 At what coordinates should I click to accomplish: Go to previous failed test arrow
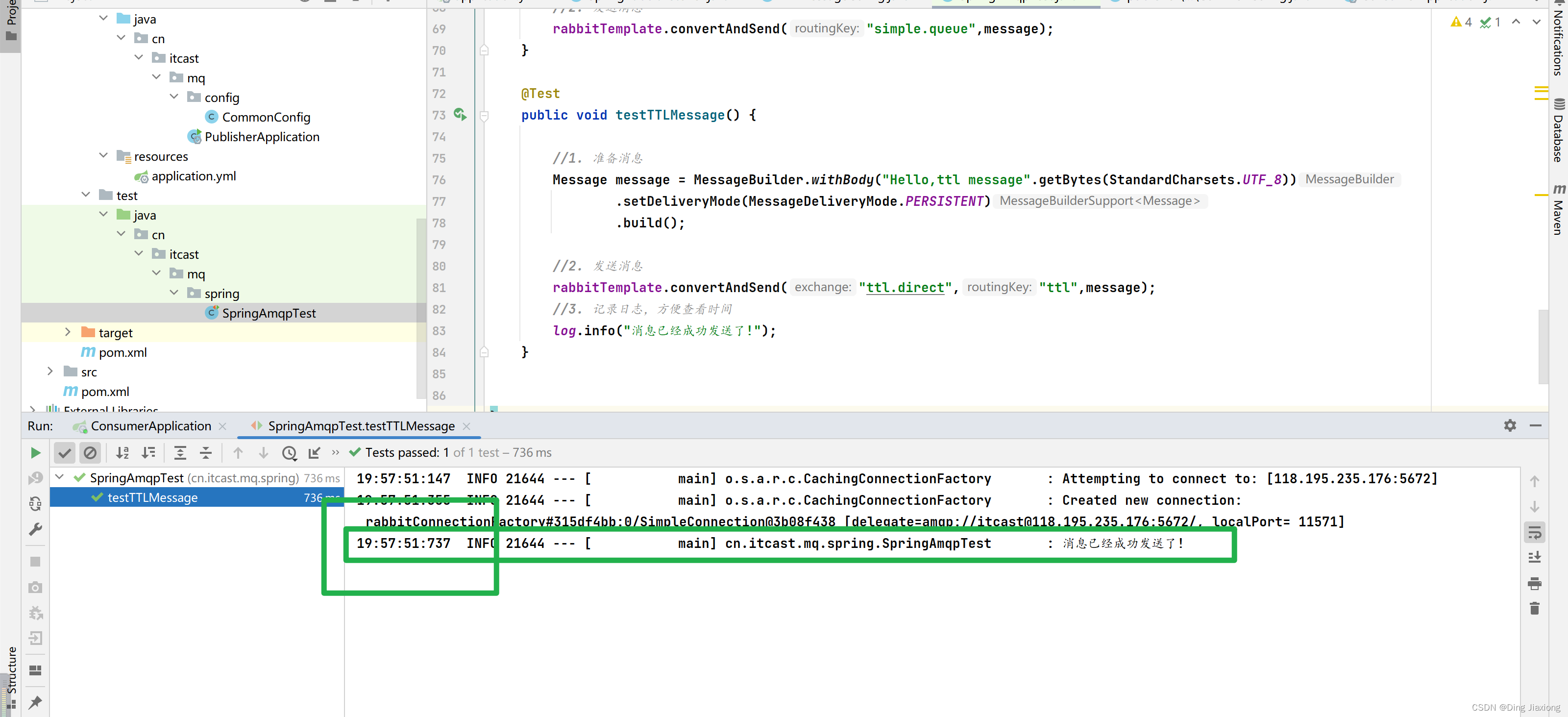[238, 453]
